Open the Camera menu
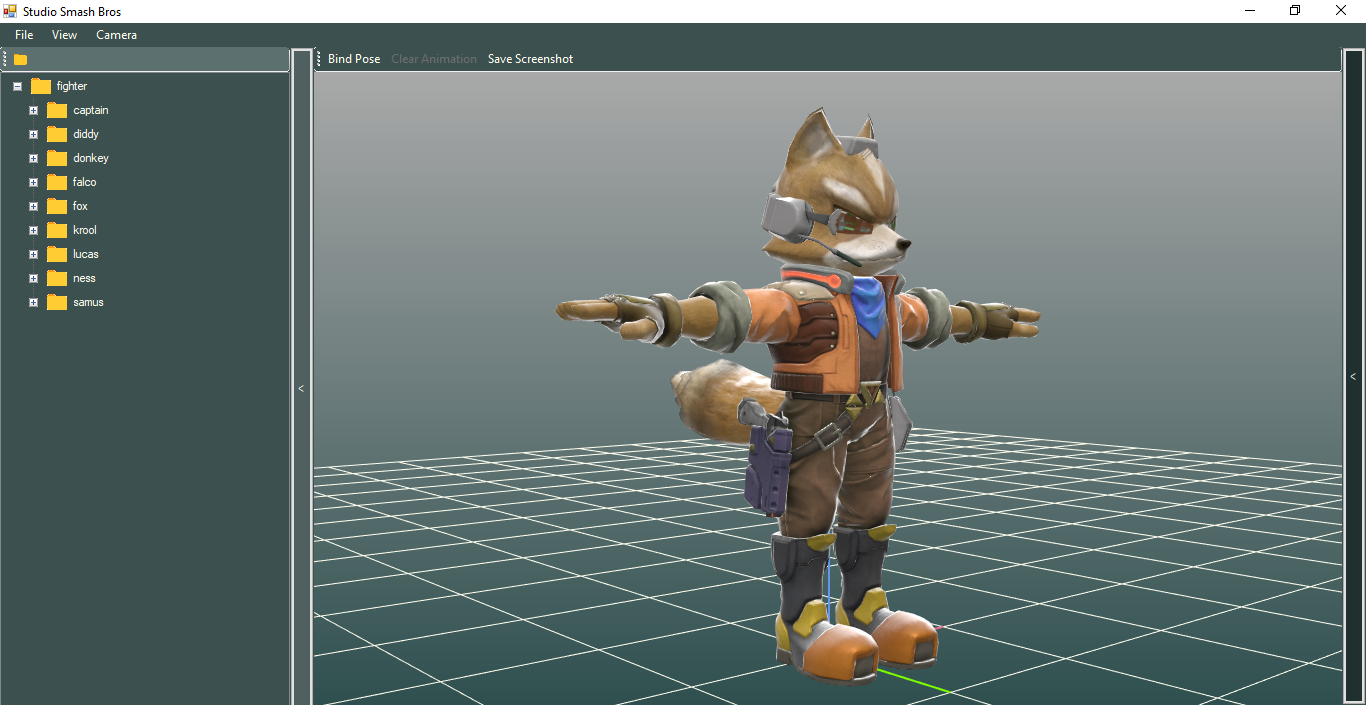Viewport: 1366px width, 705px height. (117, 35)
